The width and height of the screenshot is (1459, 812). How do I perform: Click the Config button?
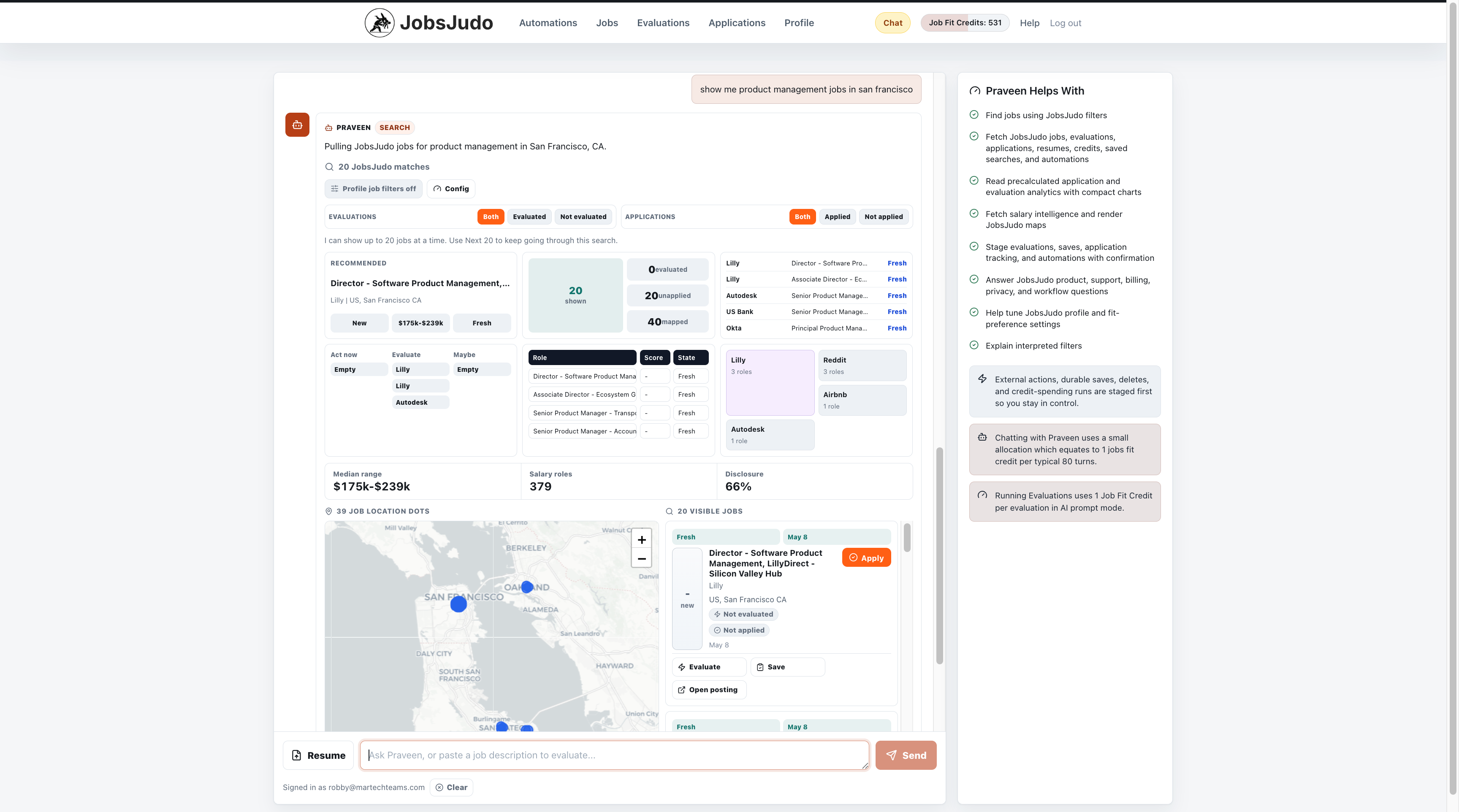[451, 189]
